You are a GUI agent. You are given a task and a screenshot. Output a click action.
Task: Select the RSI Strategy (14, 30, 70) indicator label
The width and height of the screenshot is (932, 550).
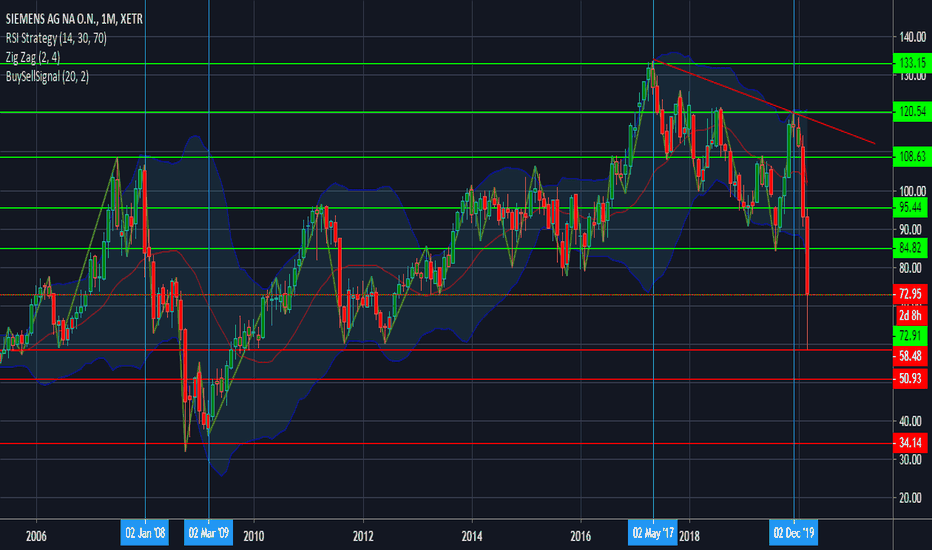(56, 38)
